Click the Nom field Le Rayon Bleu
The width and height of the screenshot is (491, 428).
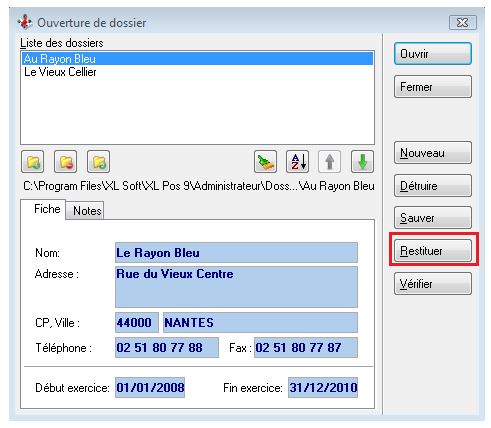pyautogui.click(x=236, y=253)
